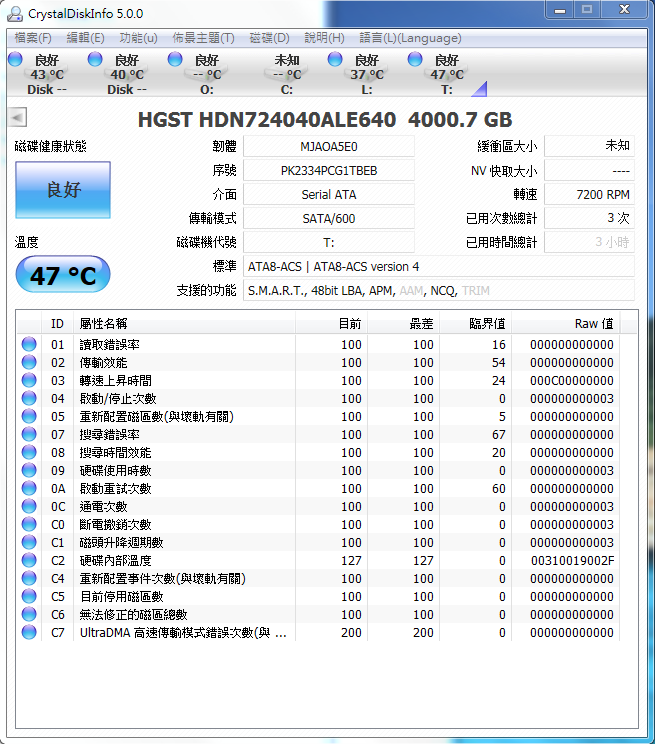
Task: Click the buffer size field 未知
Action: click(589, 147)
